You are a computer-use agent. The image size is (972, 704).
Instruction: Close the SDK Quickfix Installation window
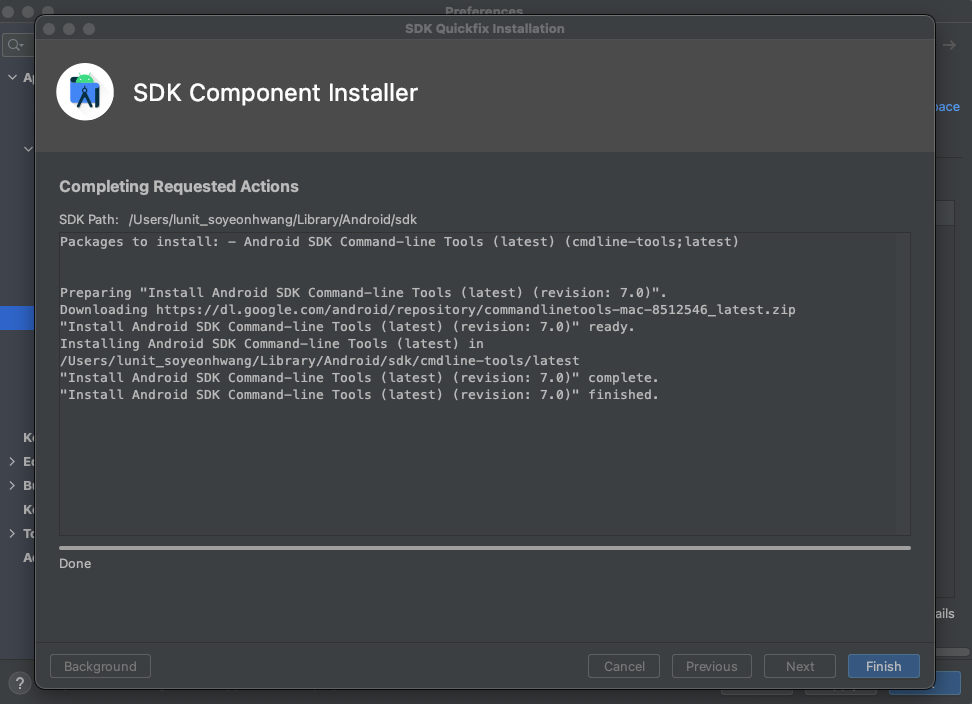50,29
